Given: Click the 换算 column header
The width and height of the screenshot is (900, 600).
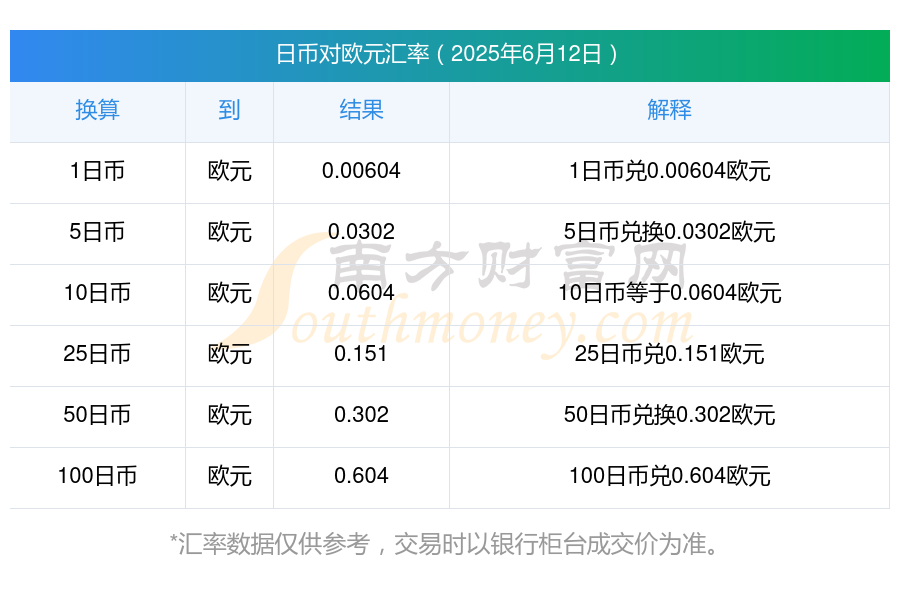Looking at the screenshot, I should (x=98, y=110).
